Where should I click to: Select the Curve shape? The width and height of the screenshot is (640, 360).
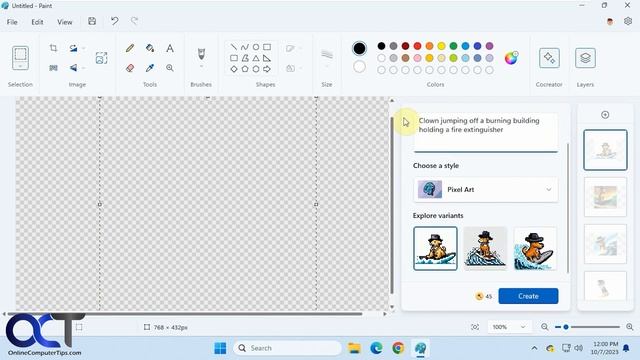click(x=244, y=47)
